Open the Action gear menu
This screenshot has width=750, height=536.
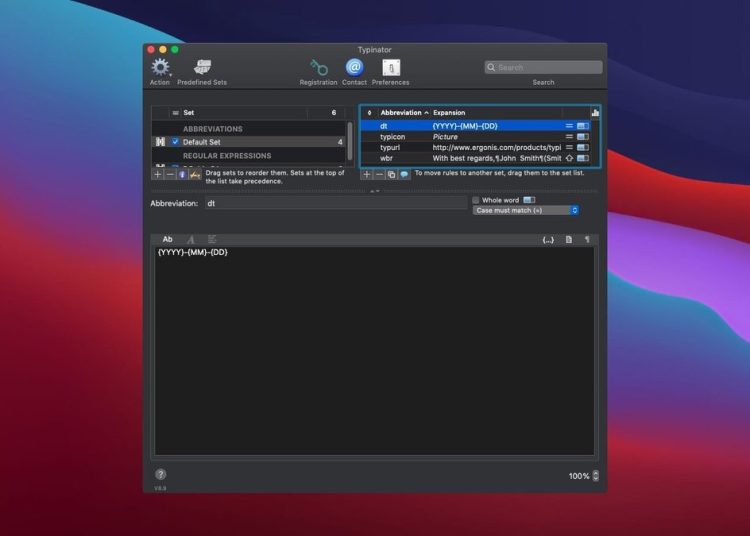click(x=160, y=67)
